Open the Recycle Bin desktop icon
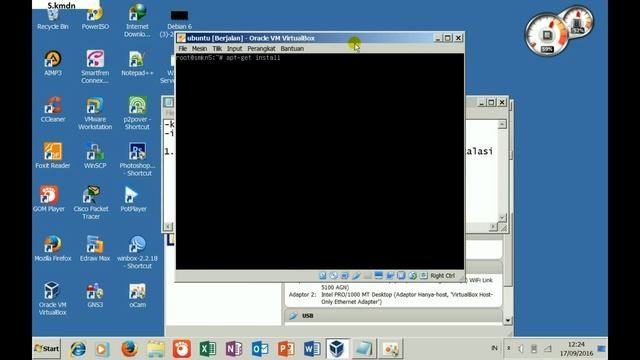 53,19
